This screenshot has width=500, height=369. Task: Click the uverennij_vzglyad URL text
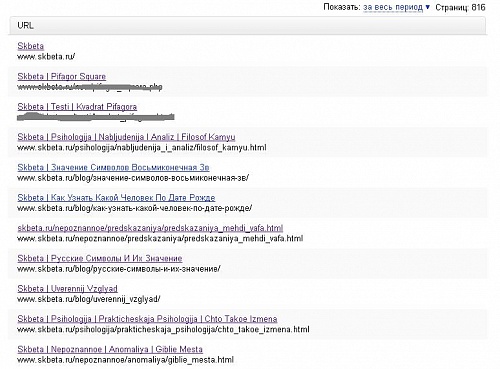point(89,299)
